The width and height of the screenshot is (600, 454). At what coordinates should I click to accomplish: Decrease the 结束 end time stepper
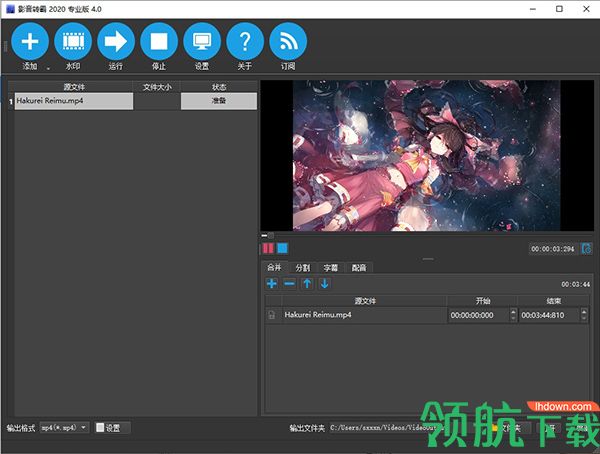[x=584, y=318]
